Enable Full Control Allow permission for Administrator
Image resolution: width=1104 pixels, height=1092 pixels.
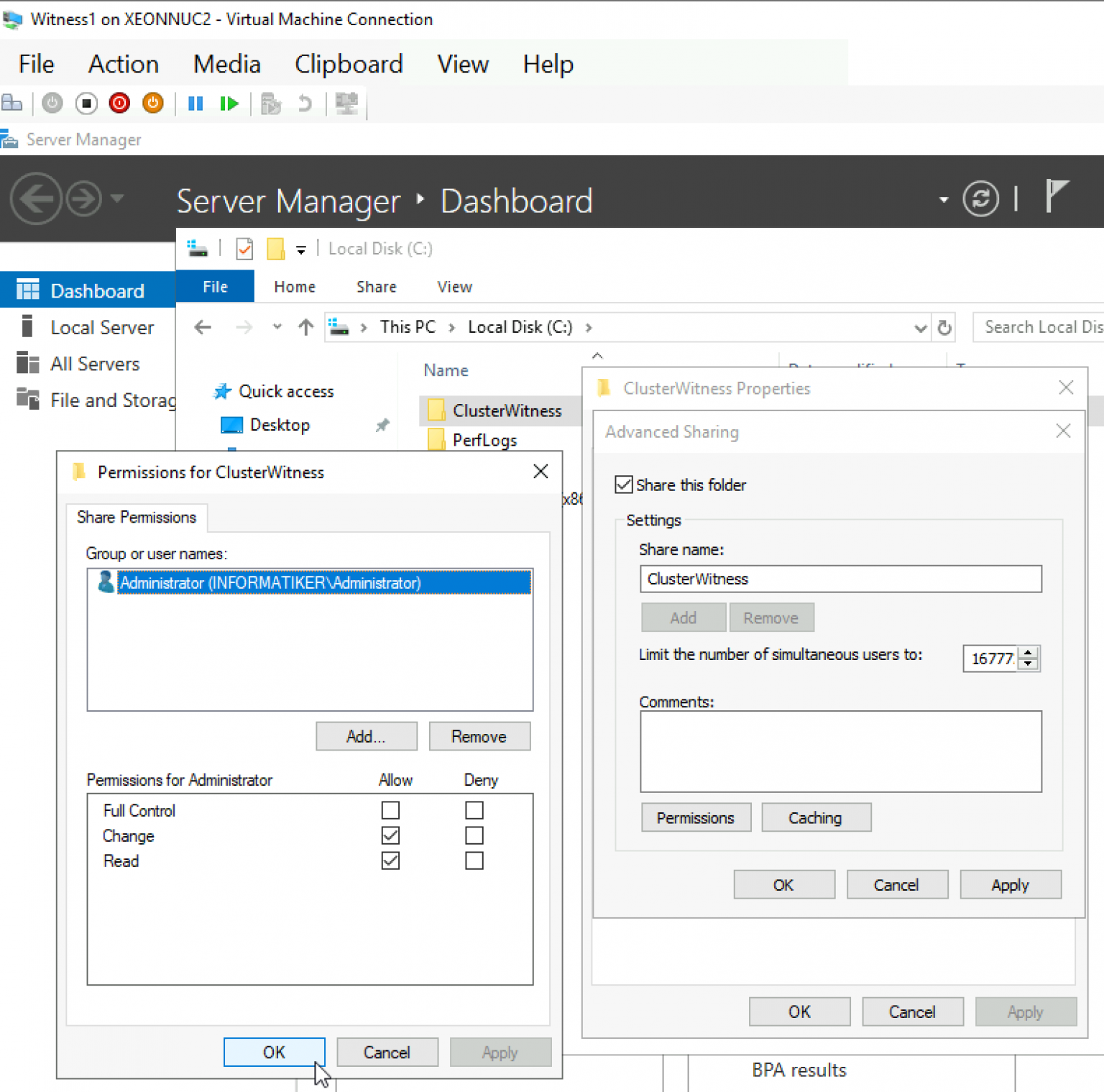390,810
